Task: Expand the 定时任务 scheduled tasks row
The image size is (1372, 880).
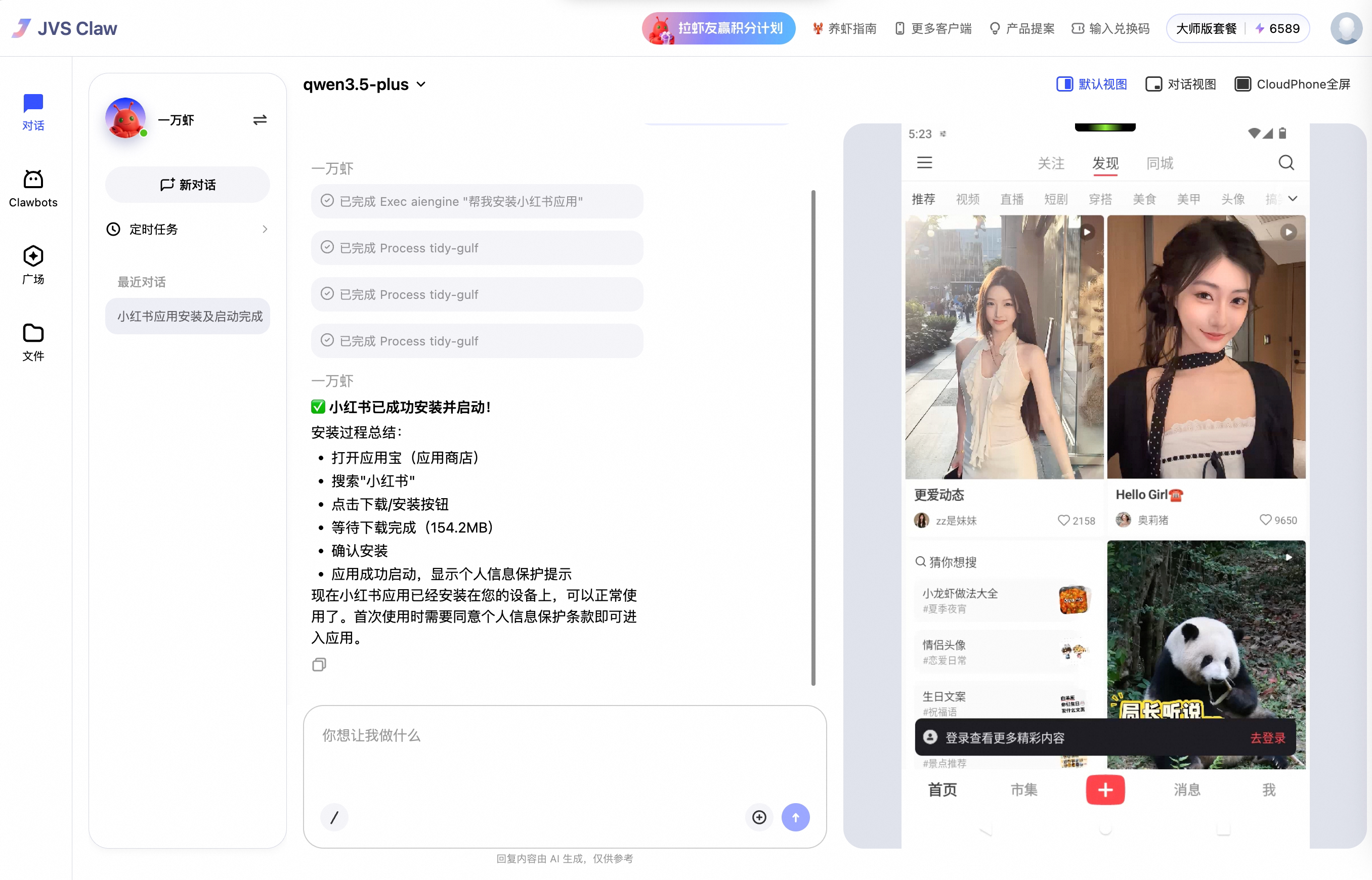Action: pyautogui.click(x=187, y=229)
